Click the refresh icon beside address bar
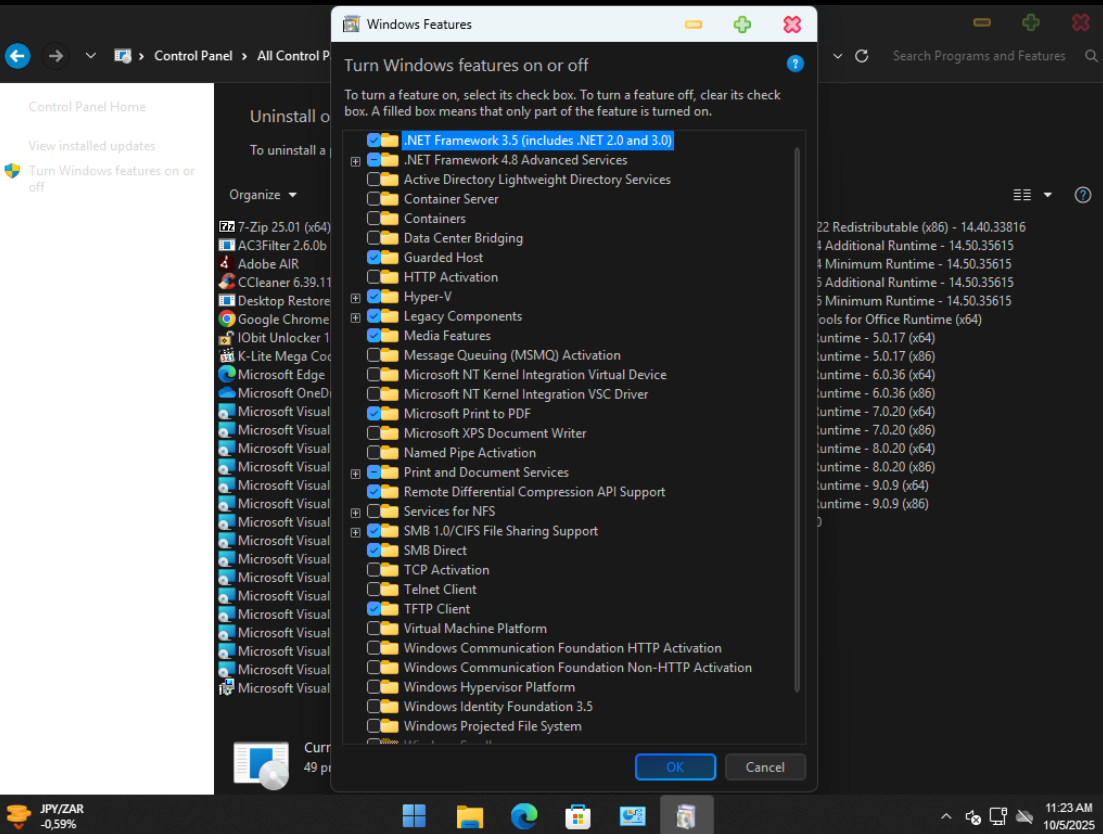Viewport: 1103px width, 834px height. click(x=862, y=56)
